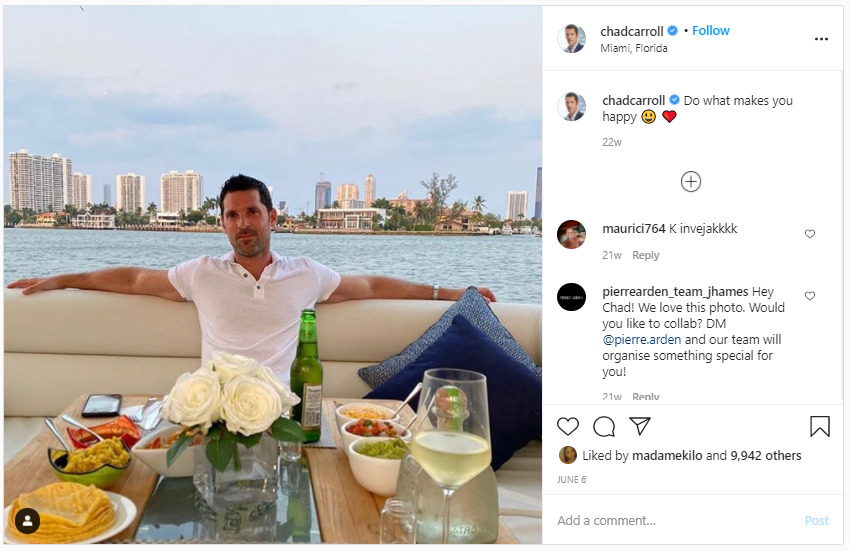
Task: Click the tagged people icon on photo
Action: 27,520
